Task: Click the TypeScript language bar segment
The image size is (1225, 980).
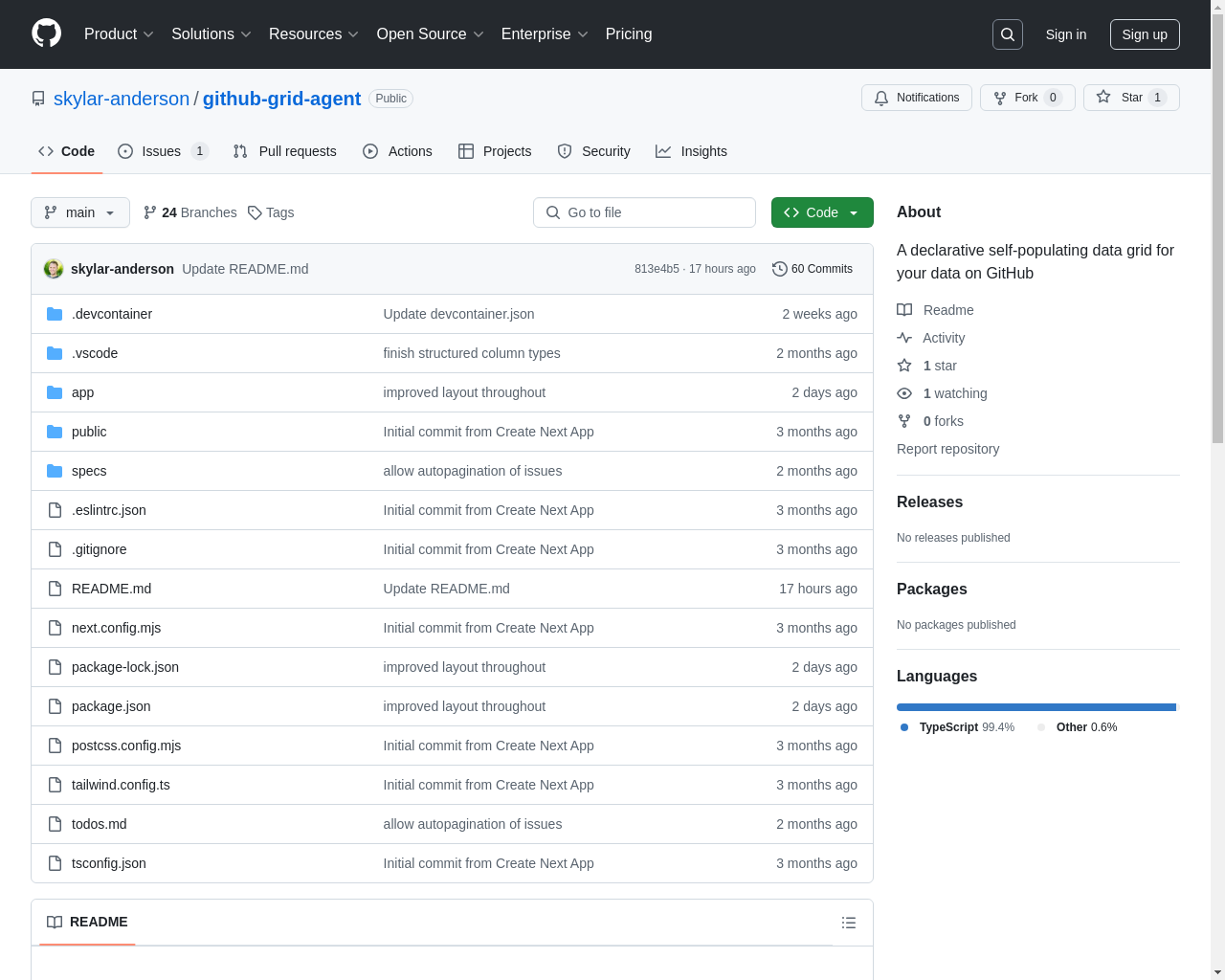Action: pyautogui.click(x=1036, y=707)
